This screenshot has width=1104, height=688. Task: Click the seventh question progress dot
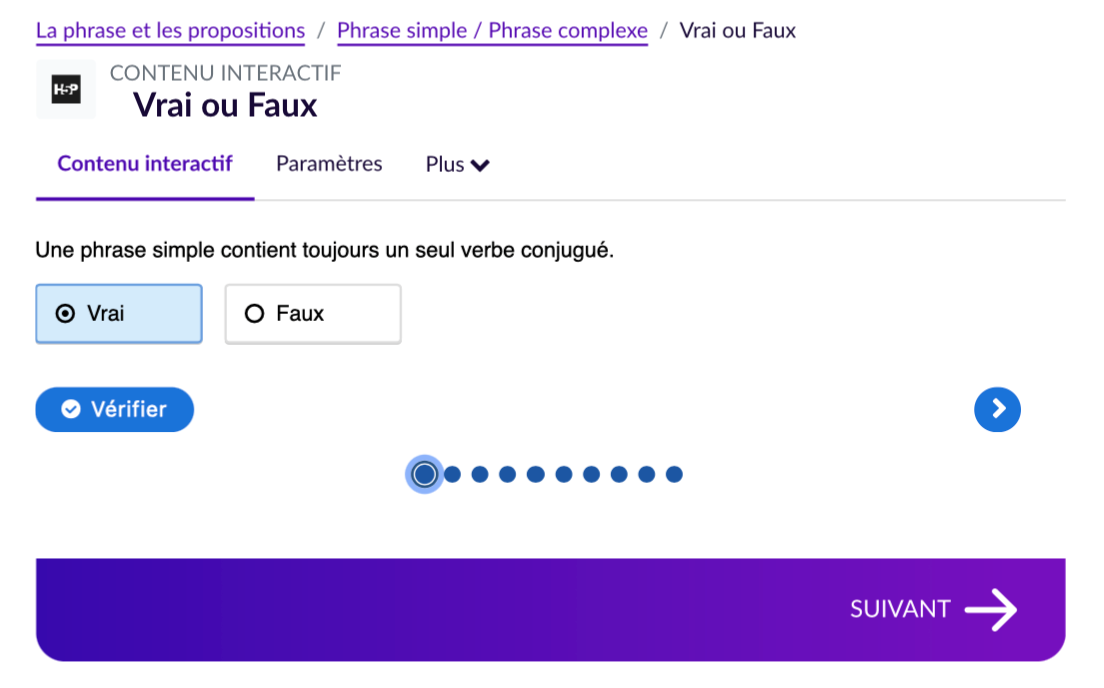(x=591, y=474)
